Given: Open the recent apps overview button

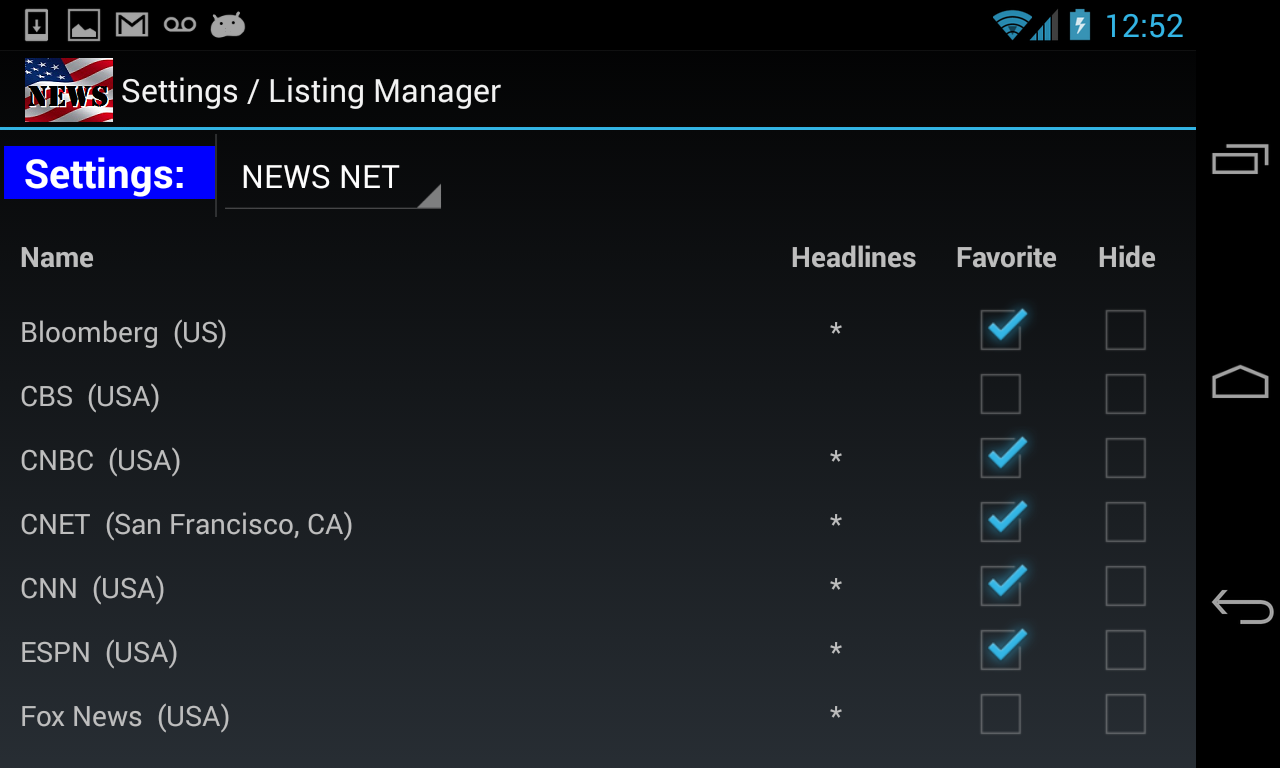Looking at the screenshot, I should click(x=1240, y=159).
